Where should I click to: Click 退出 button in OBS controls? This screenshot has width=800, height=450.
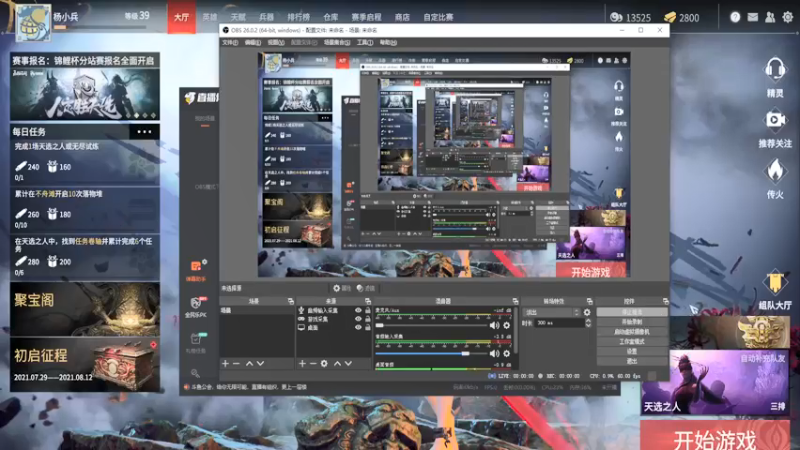[632, 361]
